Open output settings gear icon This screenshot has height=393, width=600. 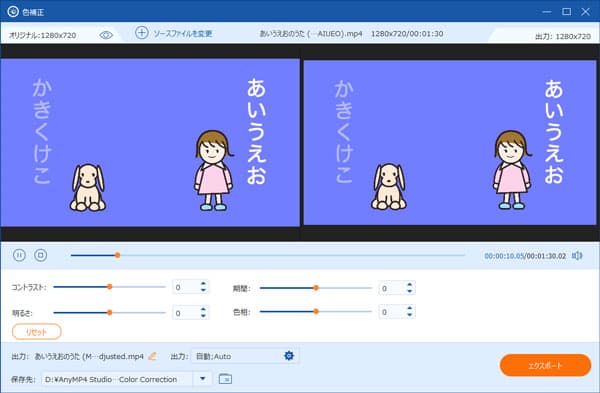click(289, 356)
